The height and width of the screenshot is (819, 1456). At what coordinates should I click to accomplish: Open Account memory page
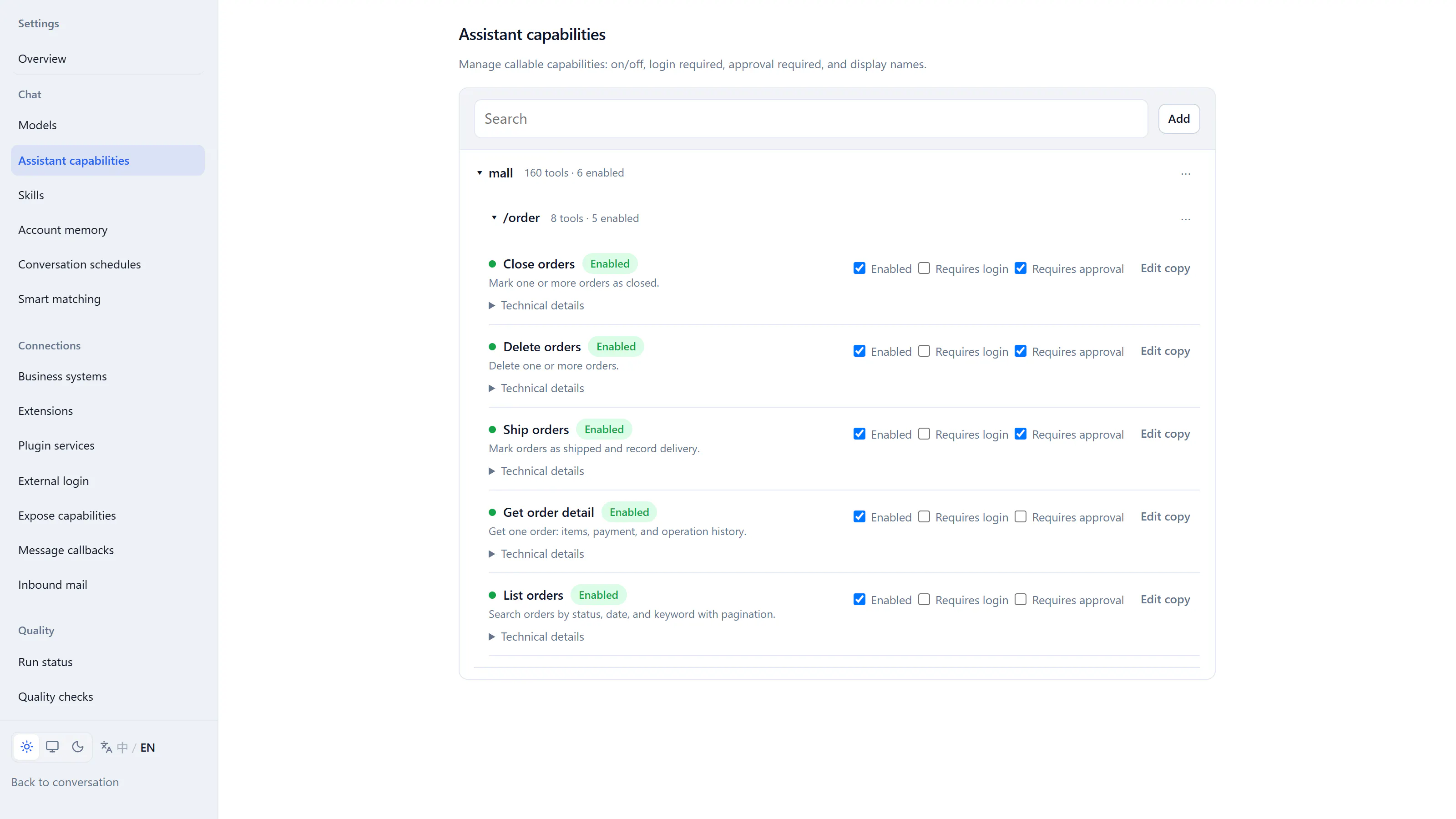coord(107,229)
